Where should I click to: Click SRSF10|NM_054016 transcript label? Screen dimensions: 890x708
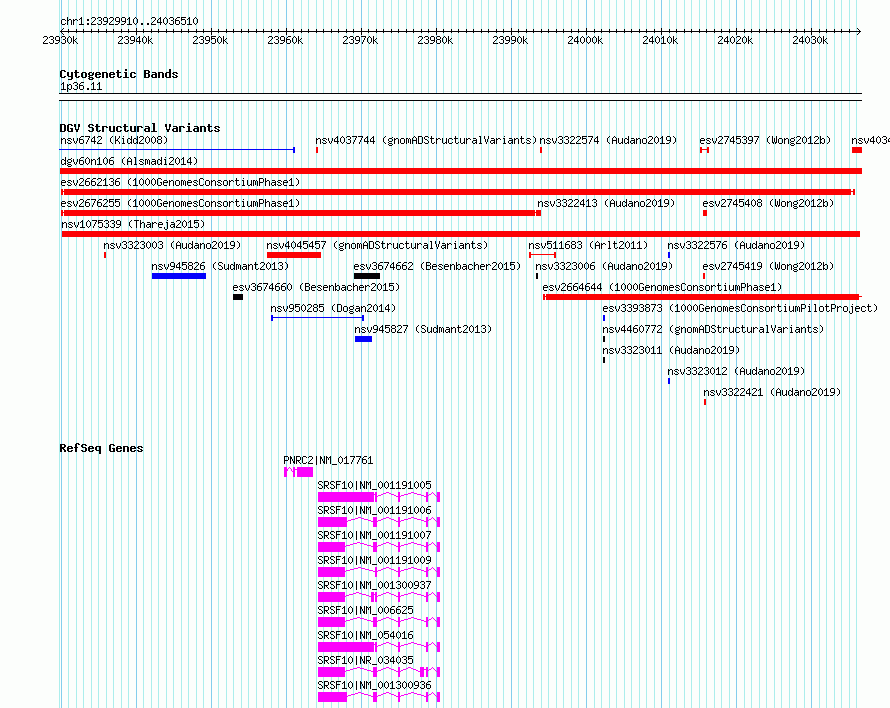pyautogui.click(x=365, y=635)
